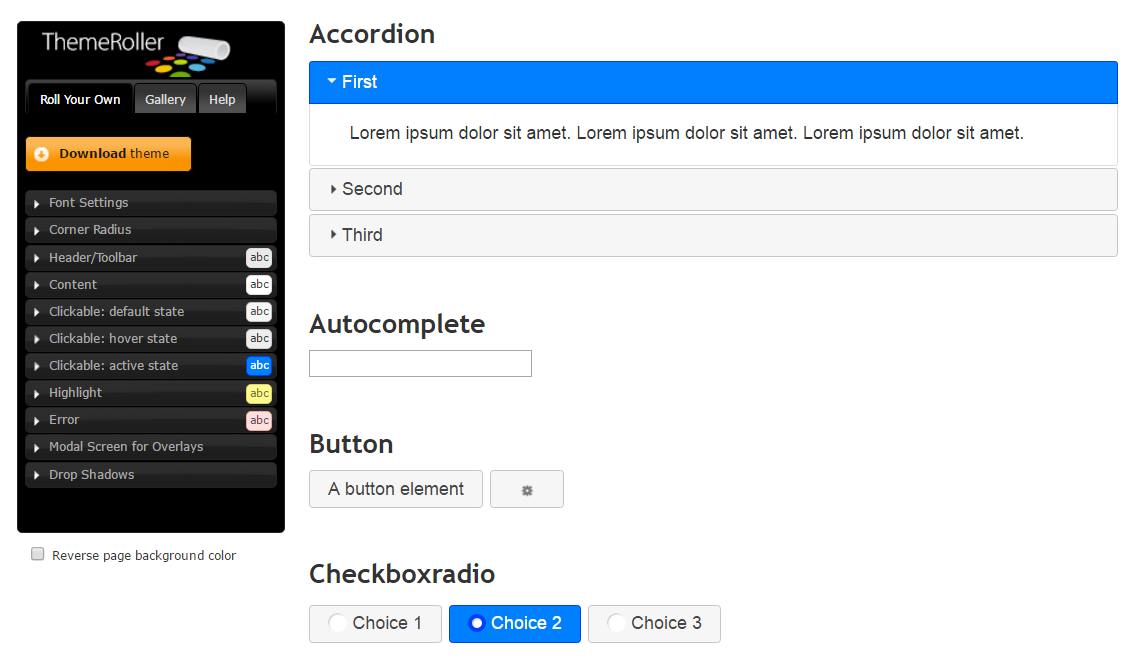Viewport: 1137px width, 663px height.
Task: Click the yellow abc icon beside Highlight
Action: pos(259,392)
